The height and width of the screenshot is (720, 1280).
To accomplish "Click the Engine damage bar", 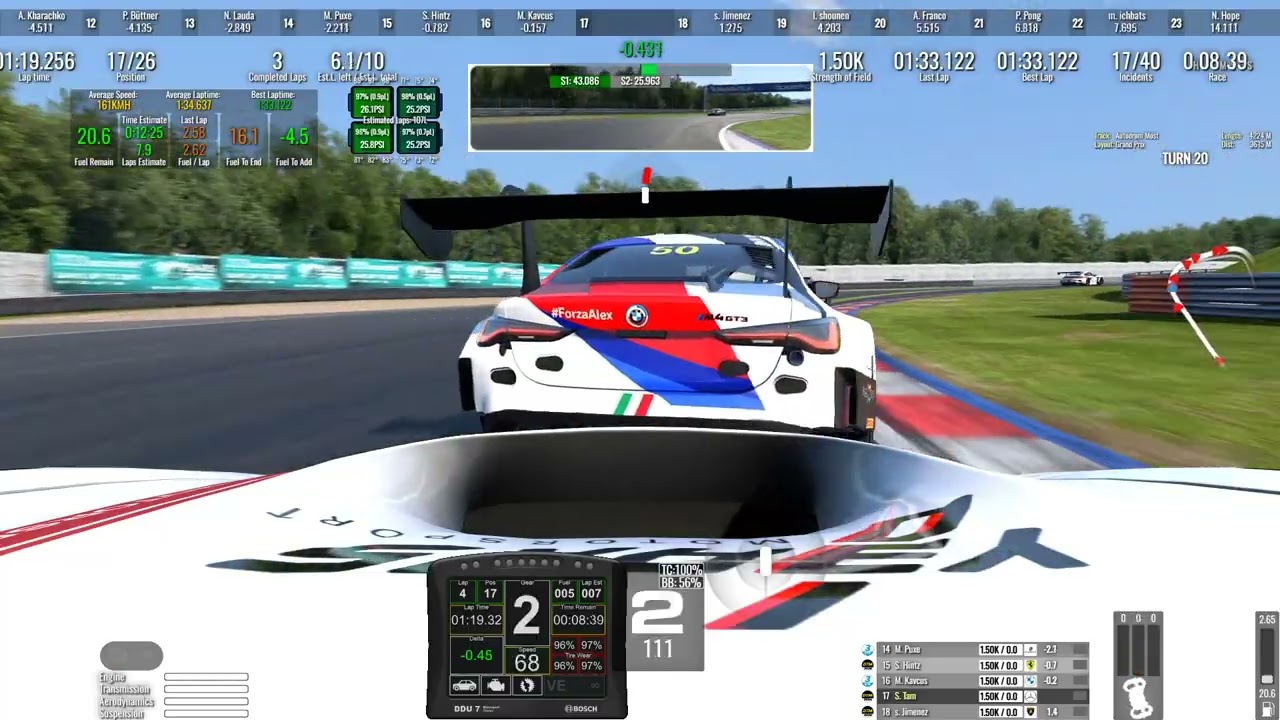I will pos(206,677).
